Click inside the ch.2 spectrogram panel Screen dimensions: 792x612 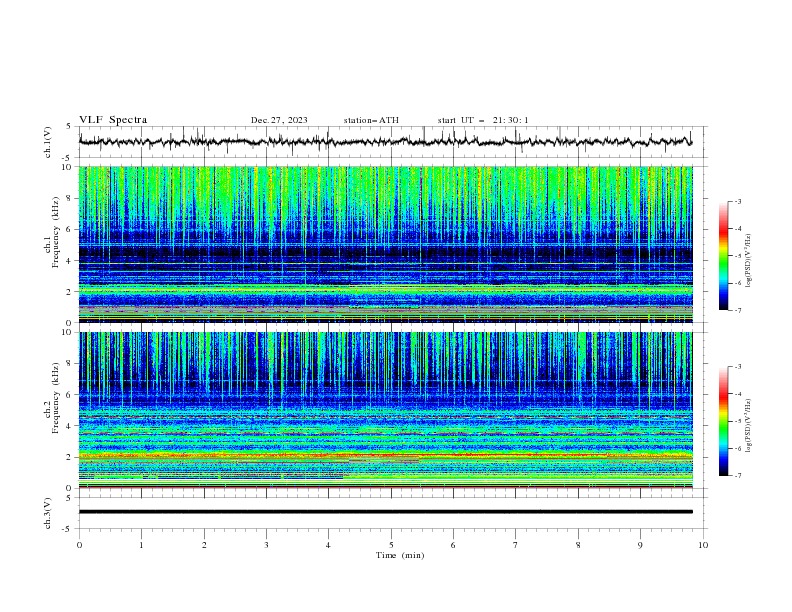(x=385, y=410)
